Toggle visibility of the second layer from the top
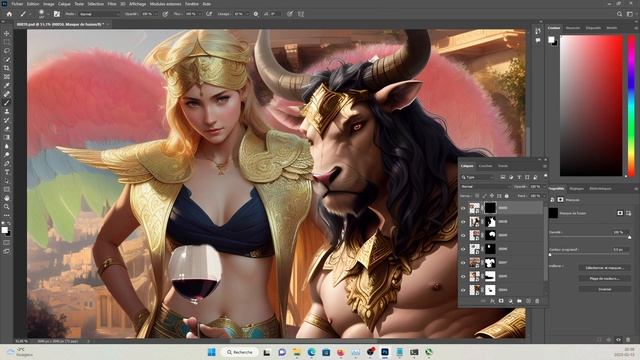This screenshot has width=640, height=360. click(463, 222)
